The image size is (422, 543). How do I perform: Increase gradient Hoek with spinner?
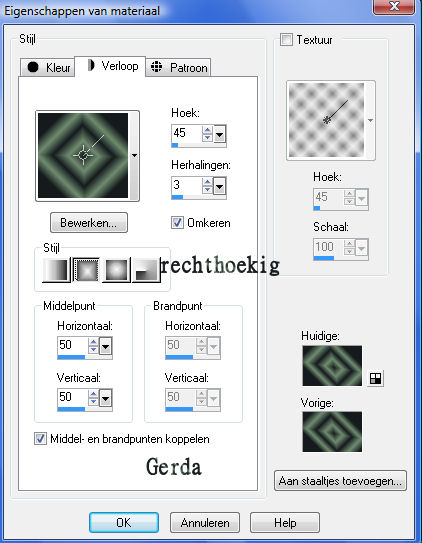pyautogui.click(x=207, y=130)
